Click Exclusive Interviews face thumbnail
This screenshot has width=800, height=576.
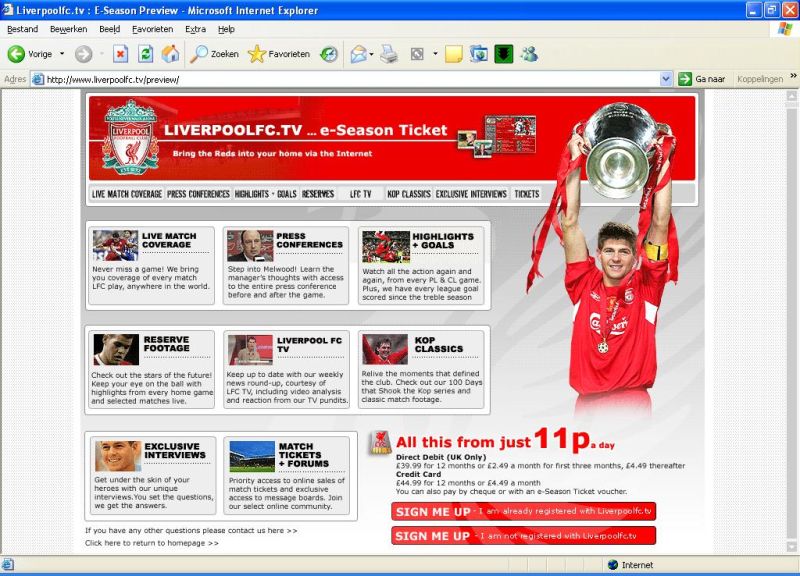[118, 456]
